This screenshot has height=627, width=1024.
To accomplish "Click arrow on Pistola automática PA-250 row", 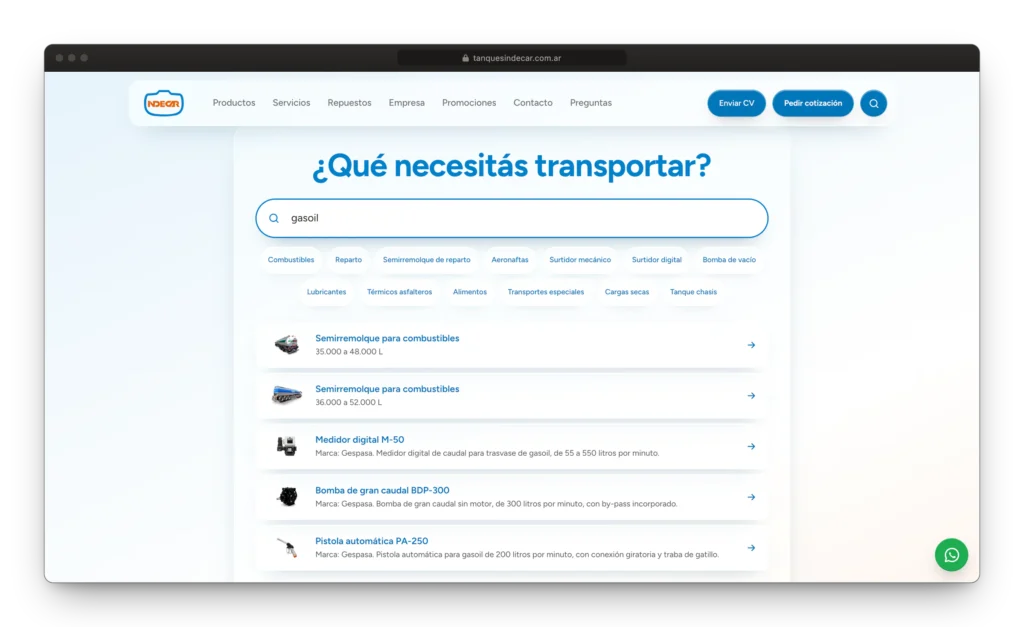I will [x=751, y=548].
